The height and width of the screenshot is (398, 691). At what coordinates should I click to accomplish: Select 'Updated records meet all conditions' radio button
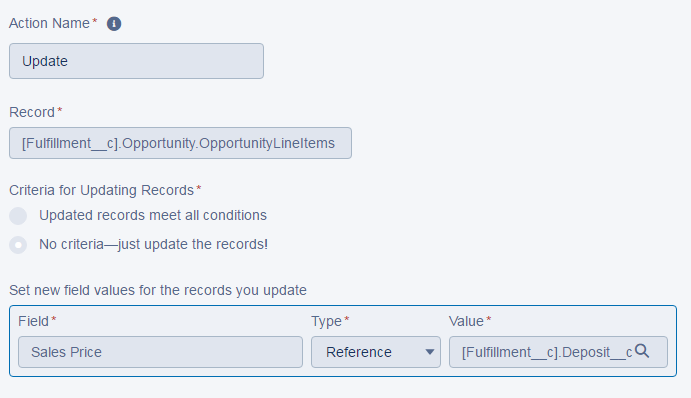(x=18, y=216)
